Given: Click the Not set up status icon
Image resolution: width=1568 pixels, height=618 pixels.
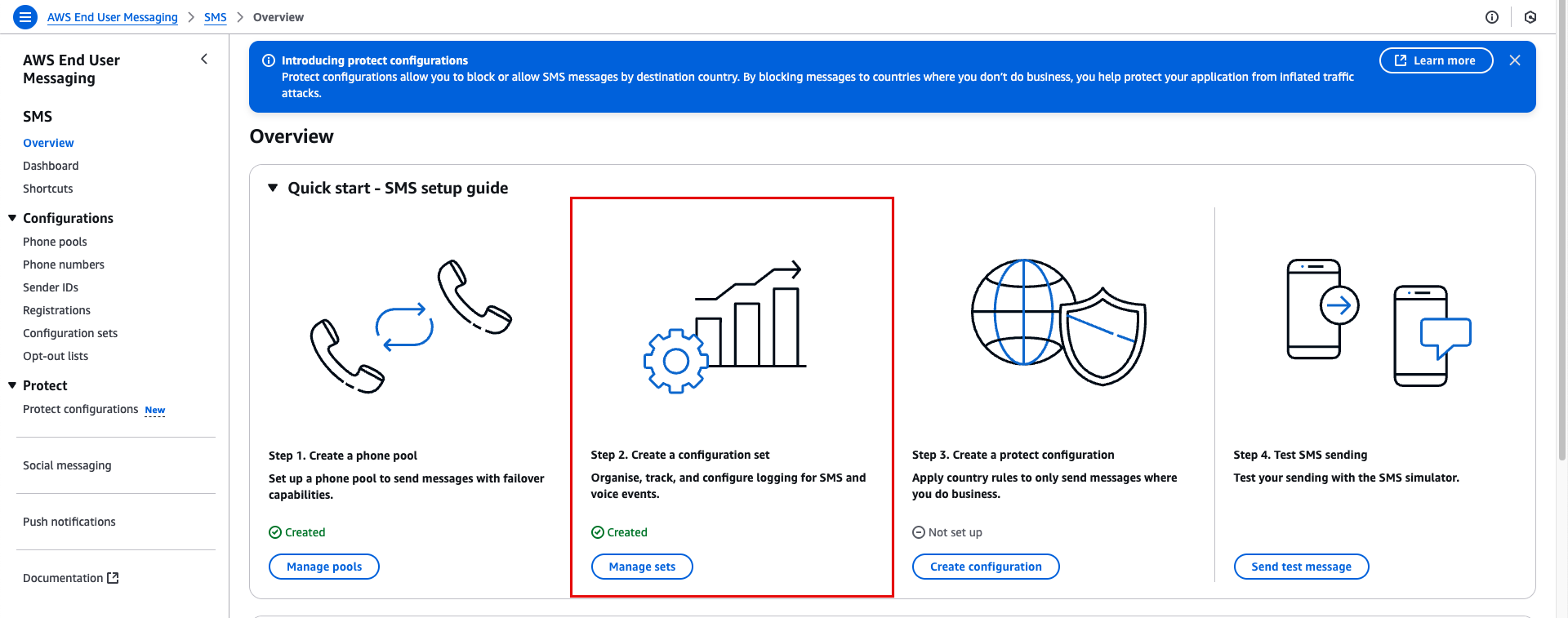Looking at the screenshot, I should point(919,532).
